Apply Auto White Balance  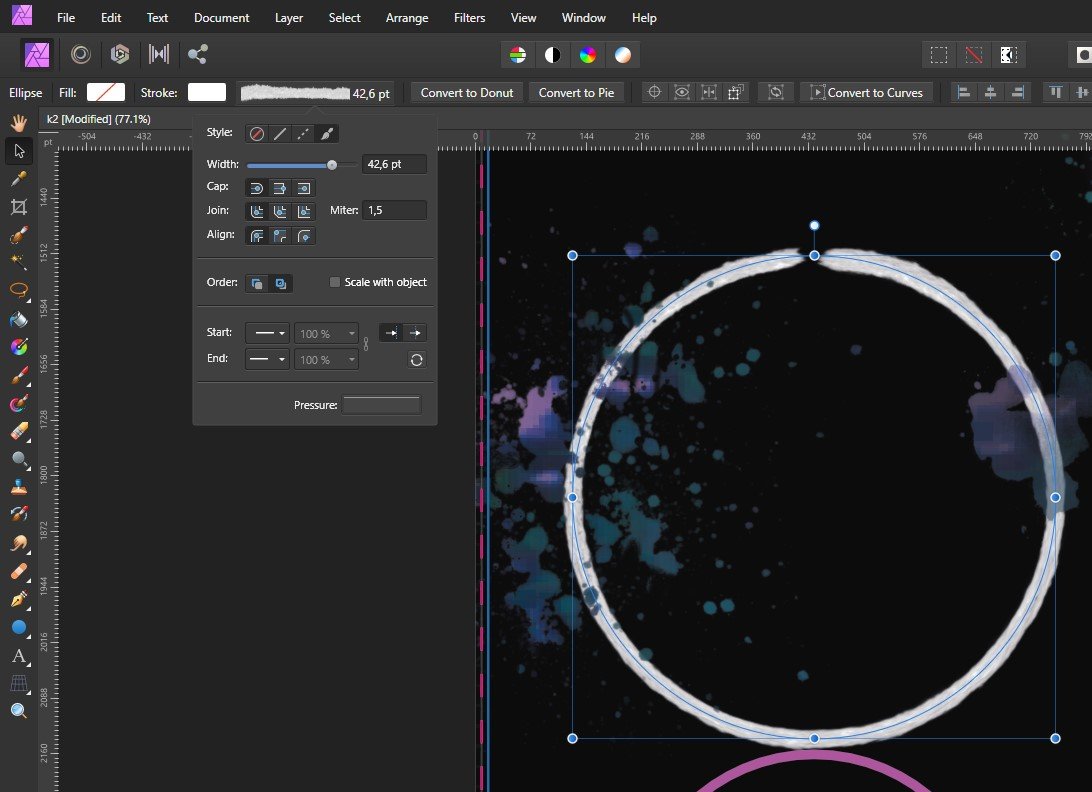click(x=623, y=55)
